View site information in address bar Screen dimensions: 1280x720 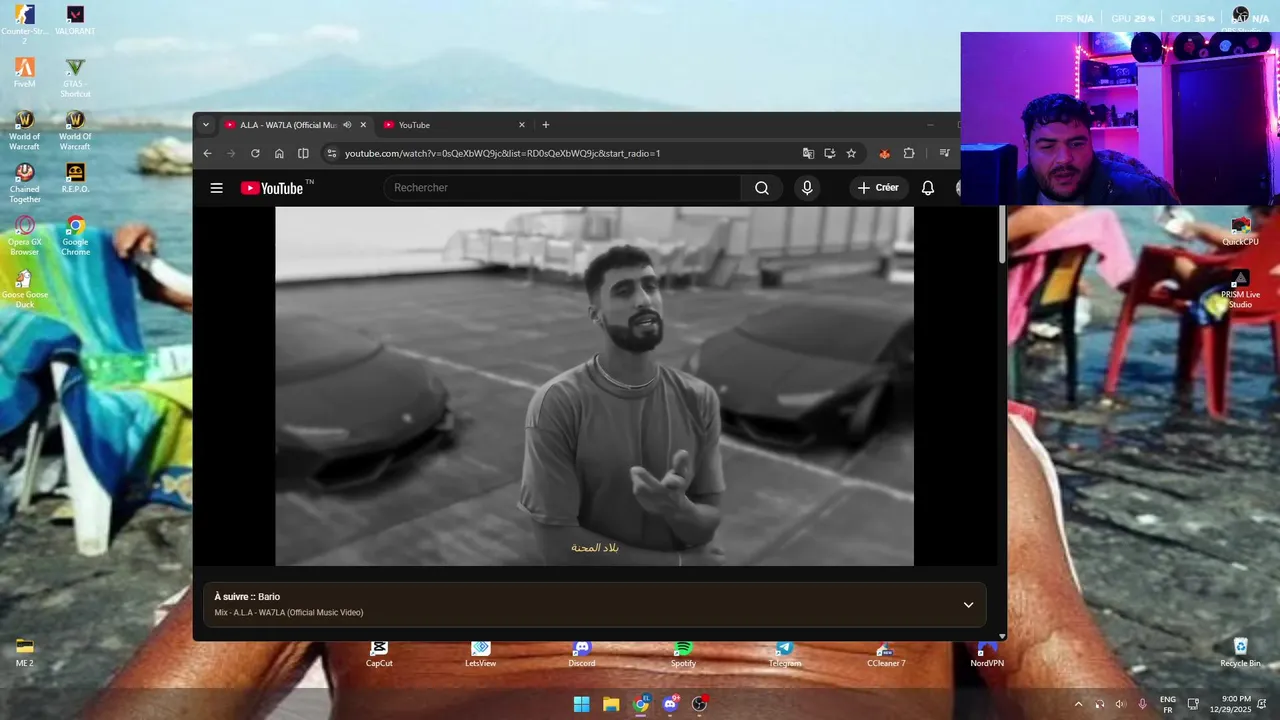(332, 153)
